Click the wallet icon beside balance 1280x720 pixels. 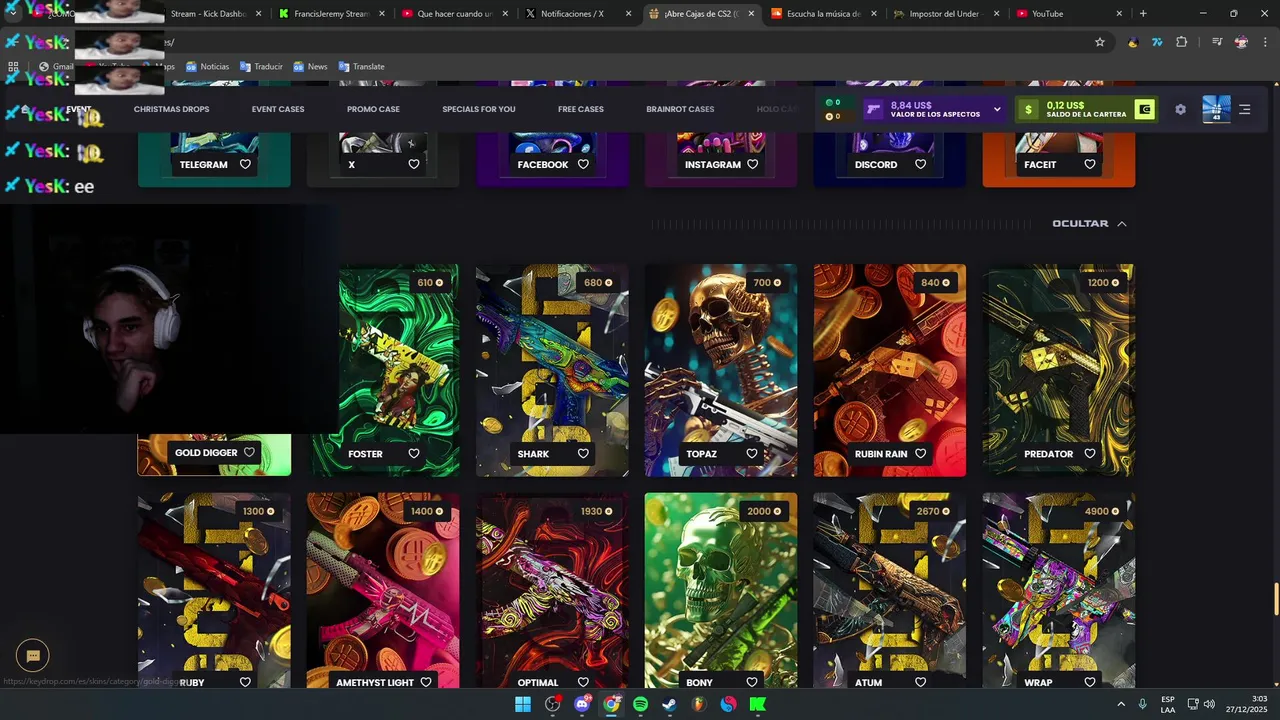[x=1145, y=109]
